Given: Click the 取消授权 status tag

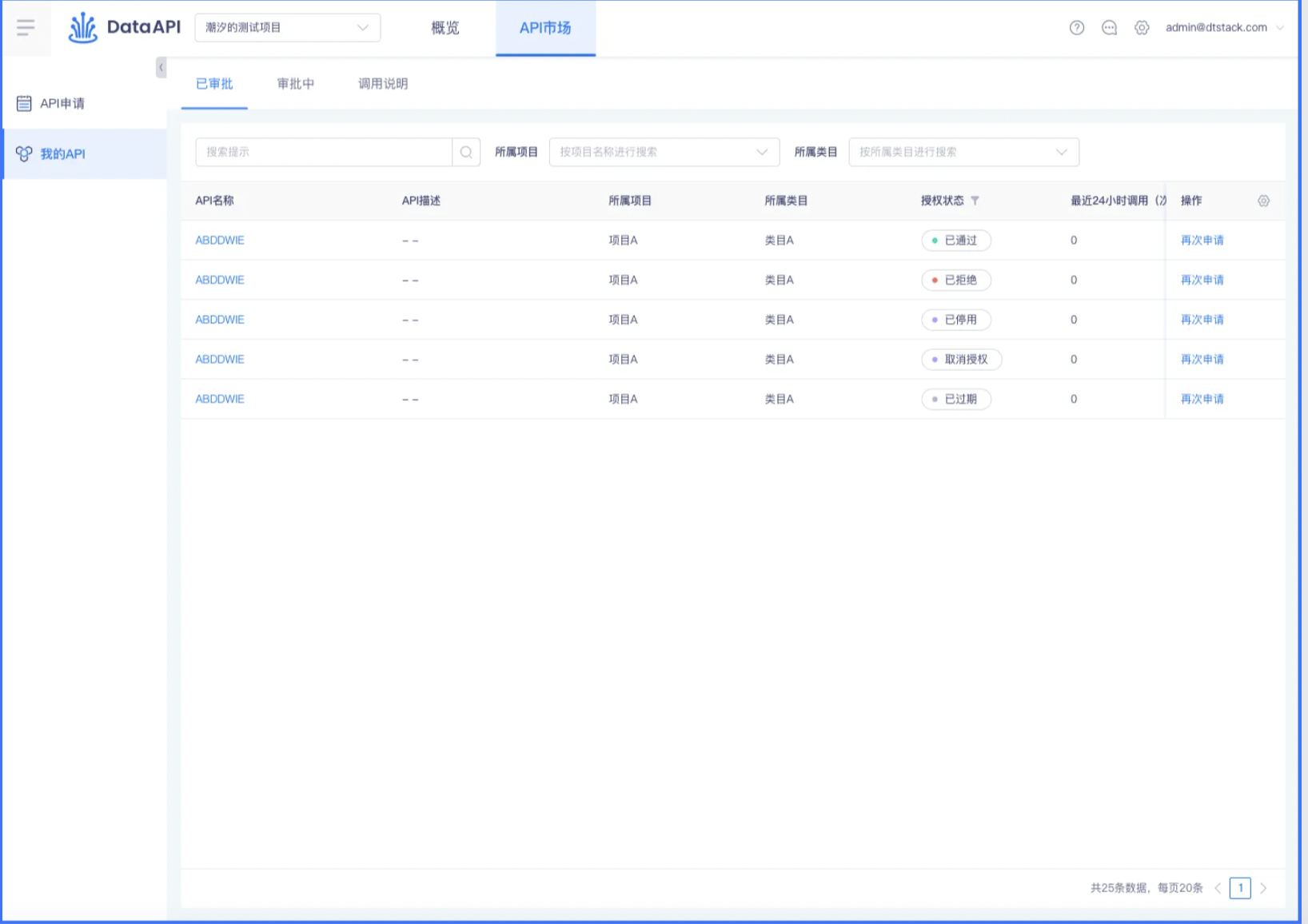Looking at the screenshot, I should coord(962,360).
